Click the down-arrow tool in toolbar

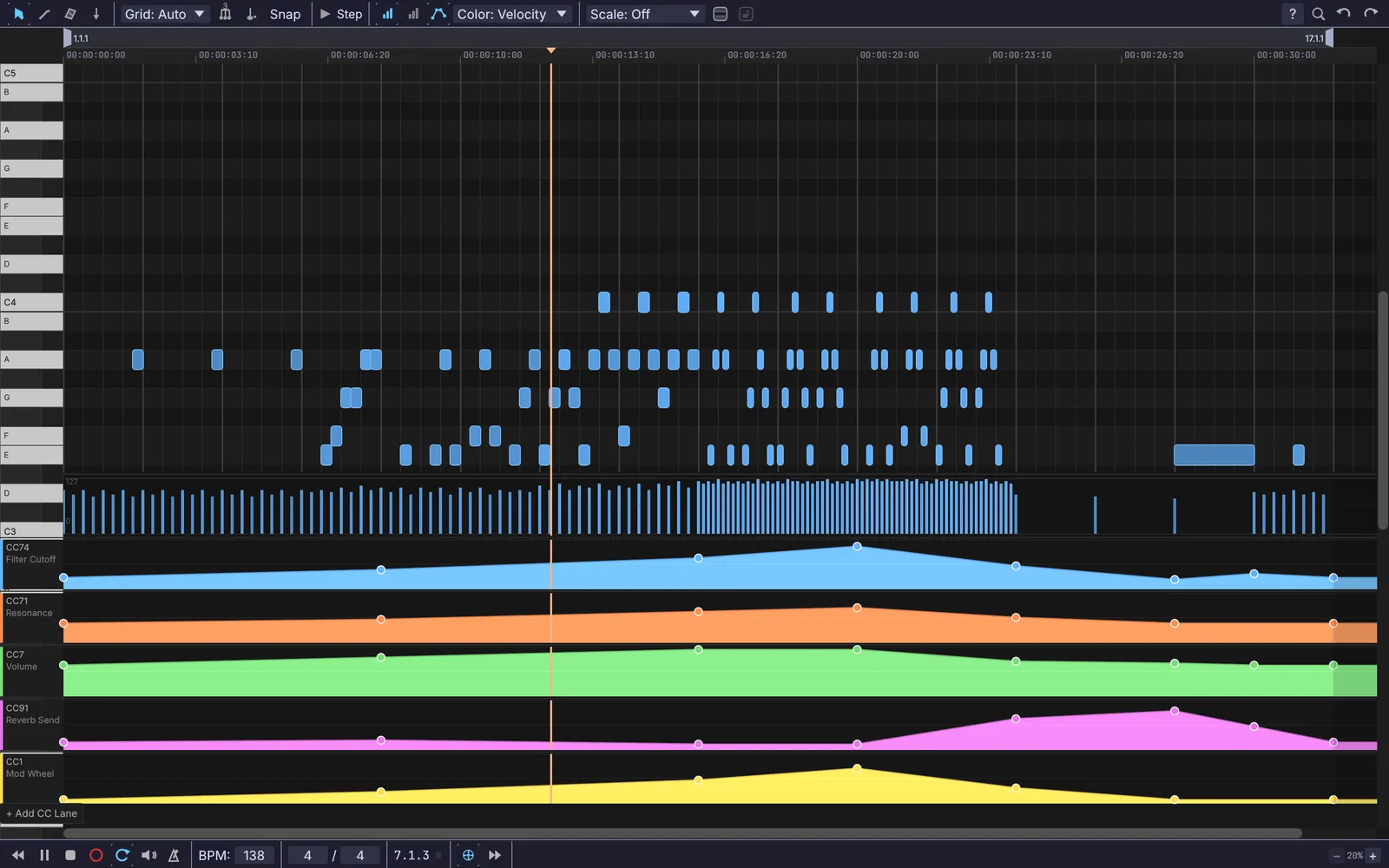tap(96, 14)
